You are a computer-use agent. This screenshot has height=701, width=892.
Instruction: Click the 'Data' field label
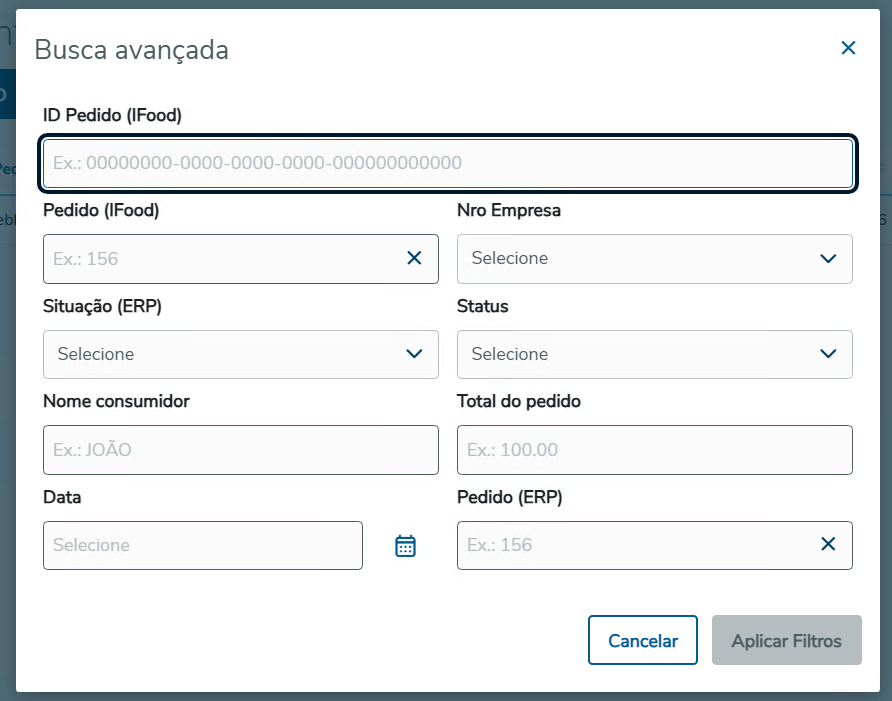click(62, 497)
